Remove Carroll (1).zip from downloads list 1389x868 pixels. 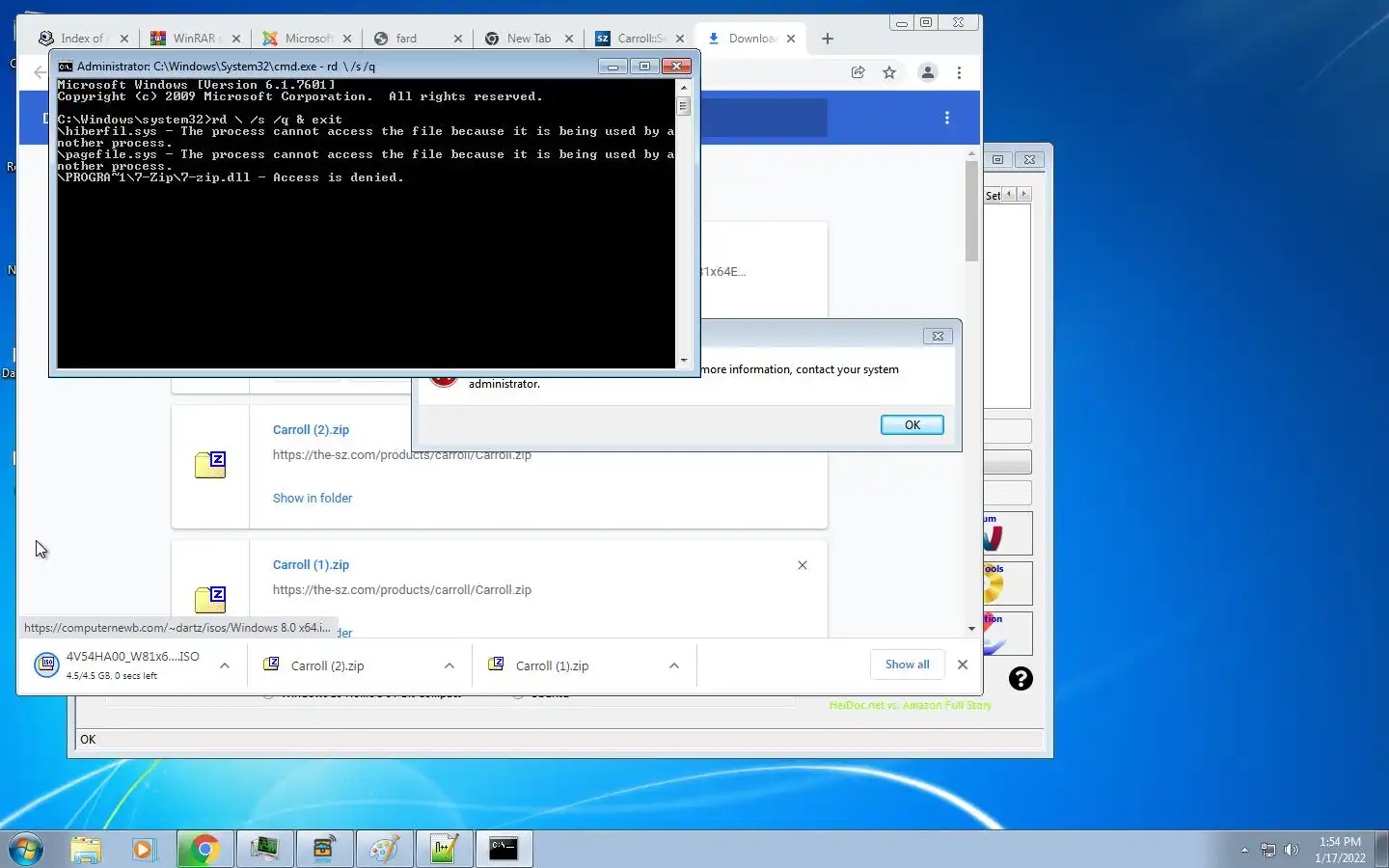pyautogui.click(x=803, y=565)
